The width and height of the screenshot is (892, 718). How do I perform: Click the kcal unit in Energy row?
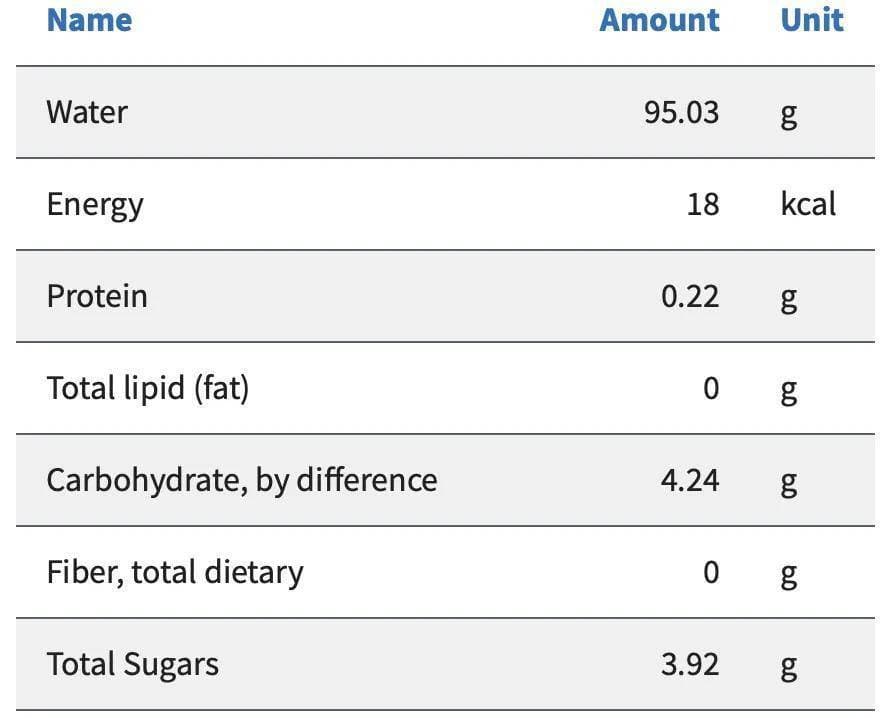pos(808,204)
